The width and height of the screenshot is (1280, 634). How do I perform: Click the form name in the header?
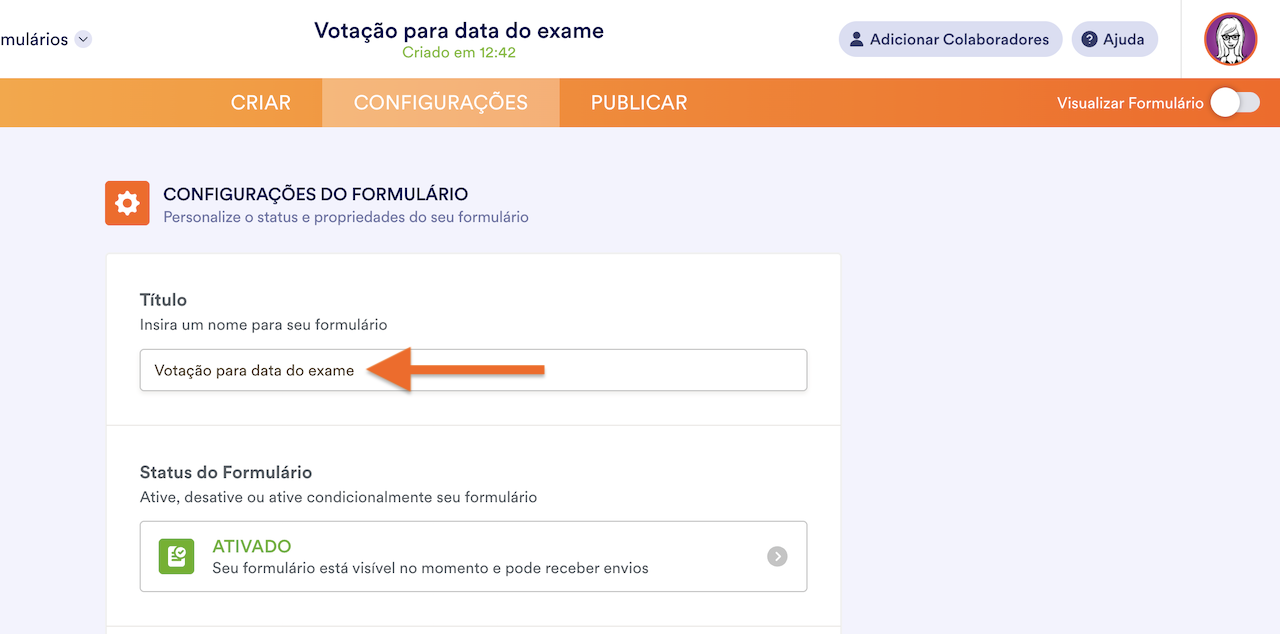click(x=459, y=30)
